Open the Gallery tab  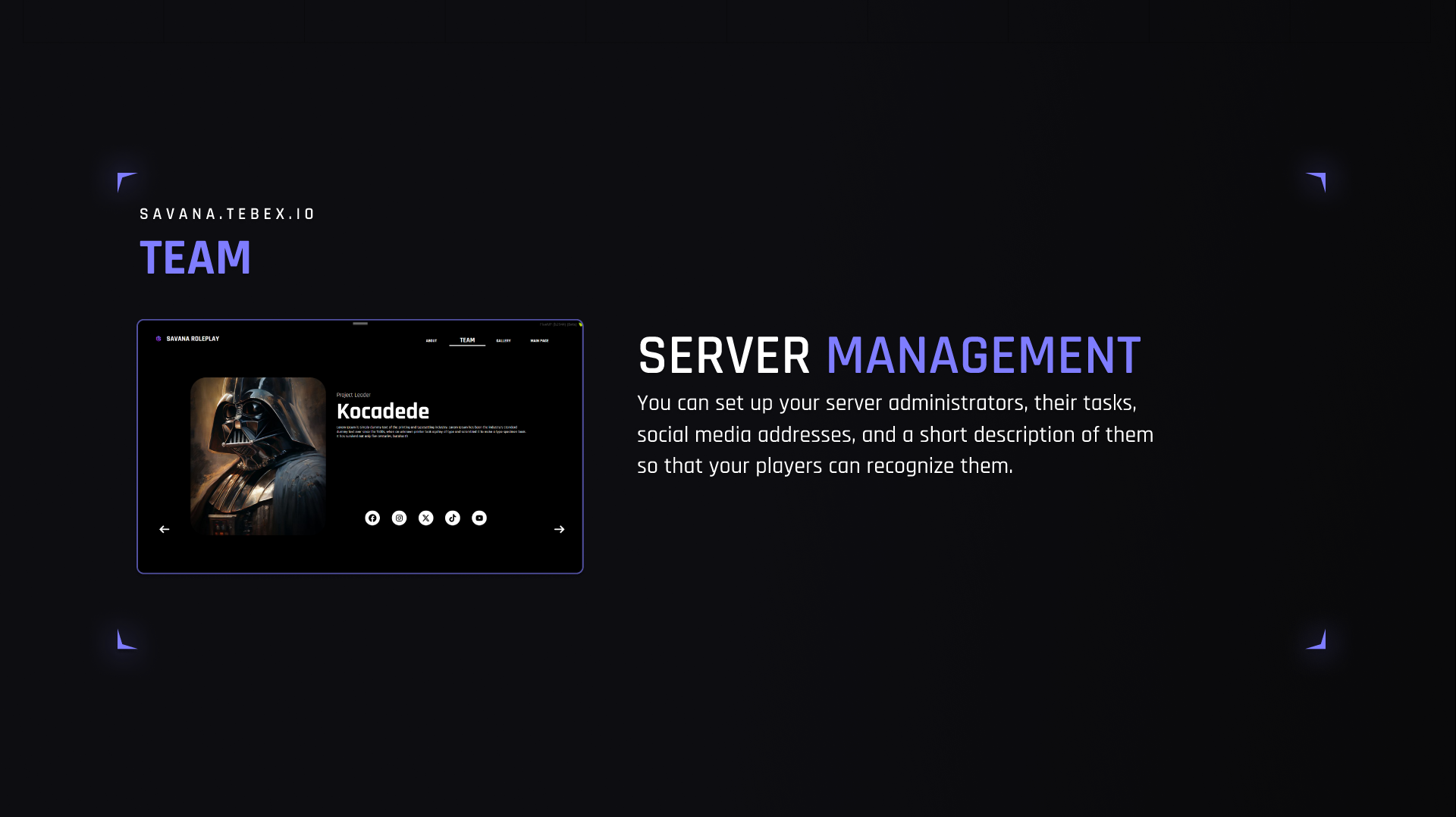point(504,341)
